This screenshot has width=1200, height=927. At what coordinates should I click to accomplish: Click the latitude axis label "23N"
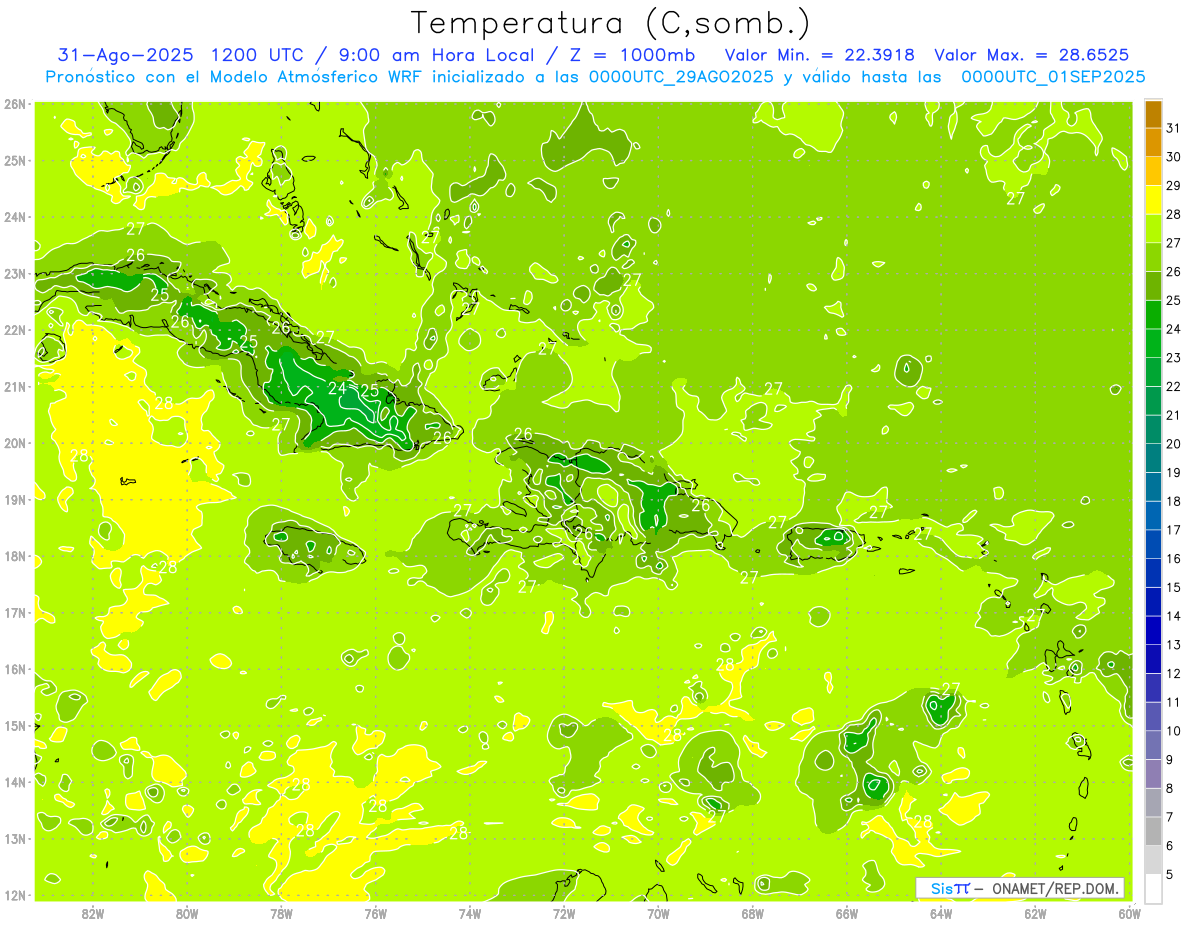click(x=16, y=273)
